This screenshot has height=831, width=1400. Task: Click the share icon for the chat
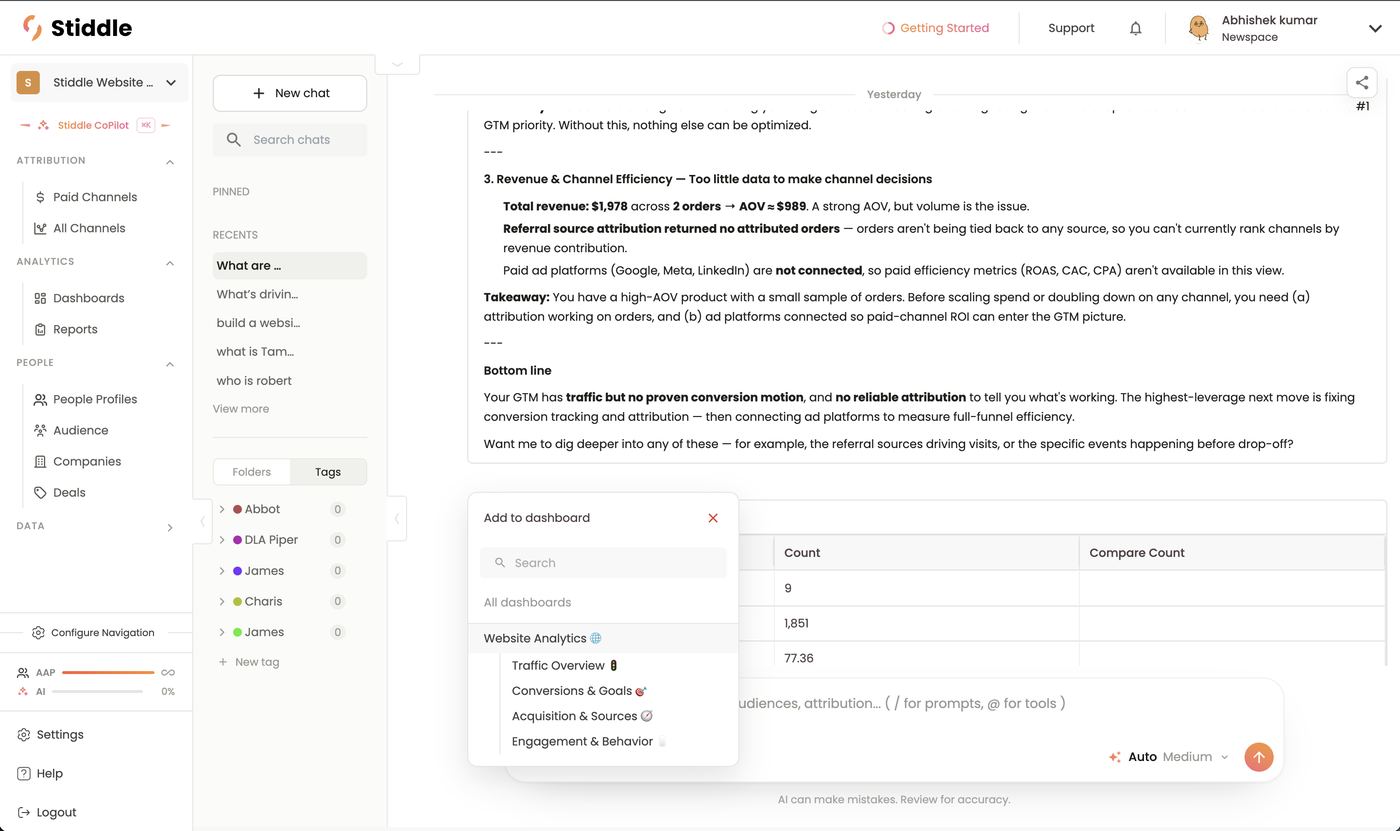(x=1362, y=83)
